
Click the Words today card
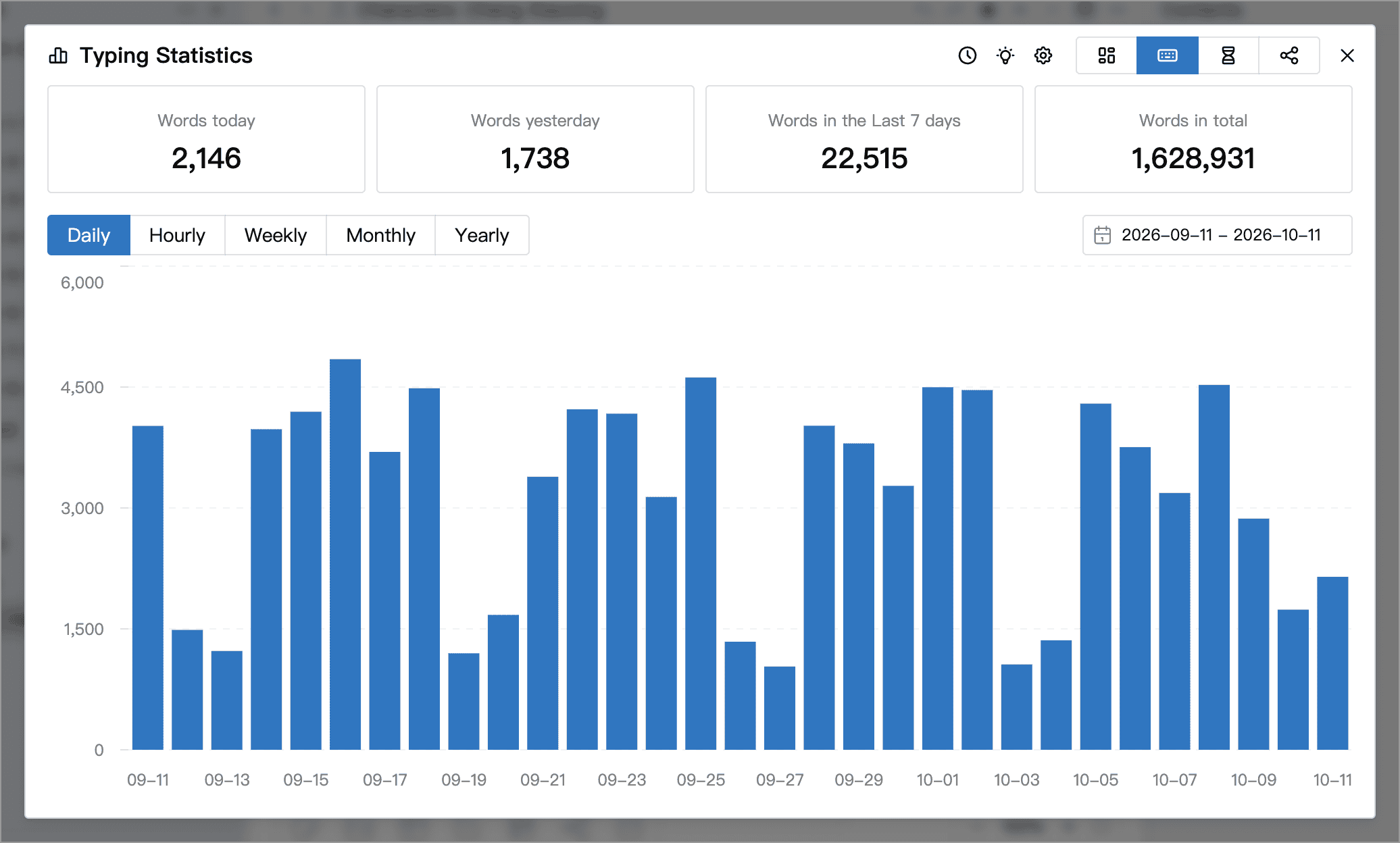click(206, 139)
